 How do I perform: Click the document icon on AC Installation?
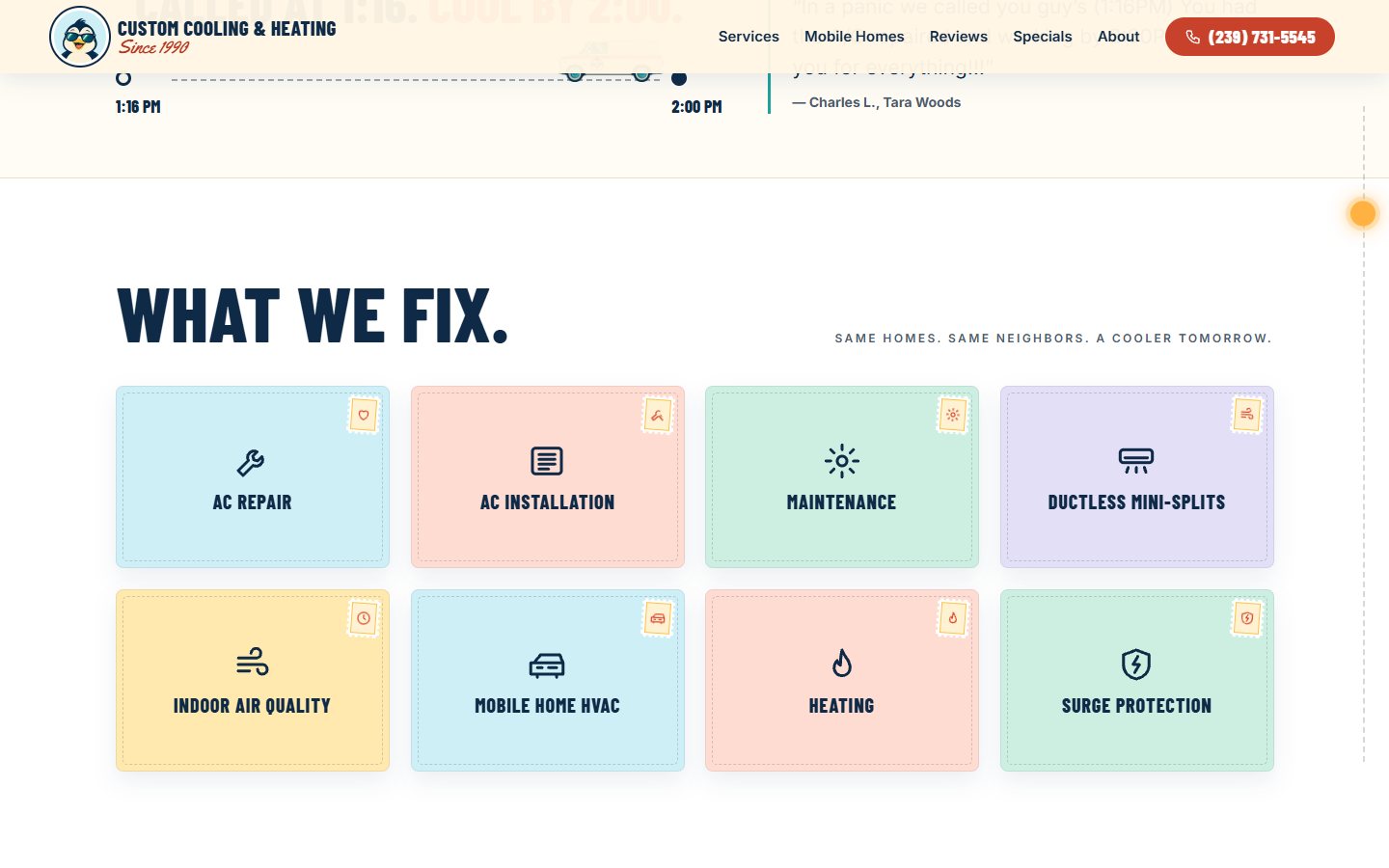547,461
